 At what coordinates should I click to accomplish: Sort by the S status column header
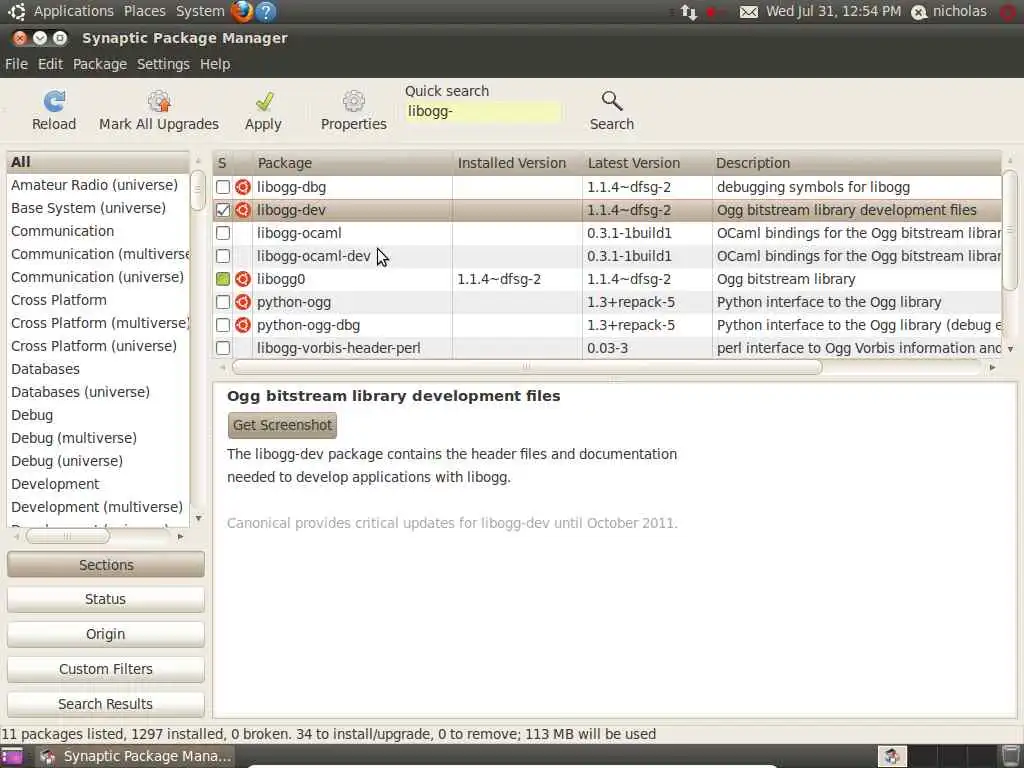point(222,163)
